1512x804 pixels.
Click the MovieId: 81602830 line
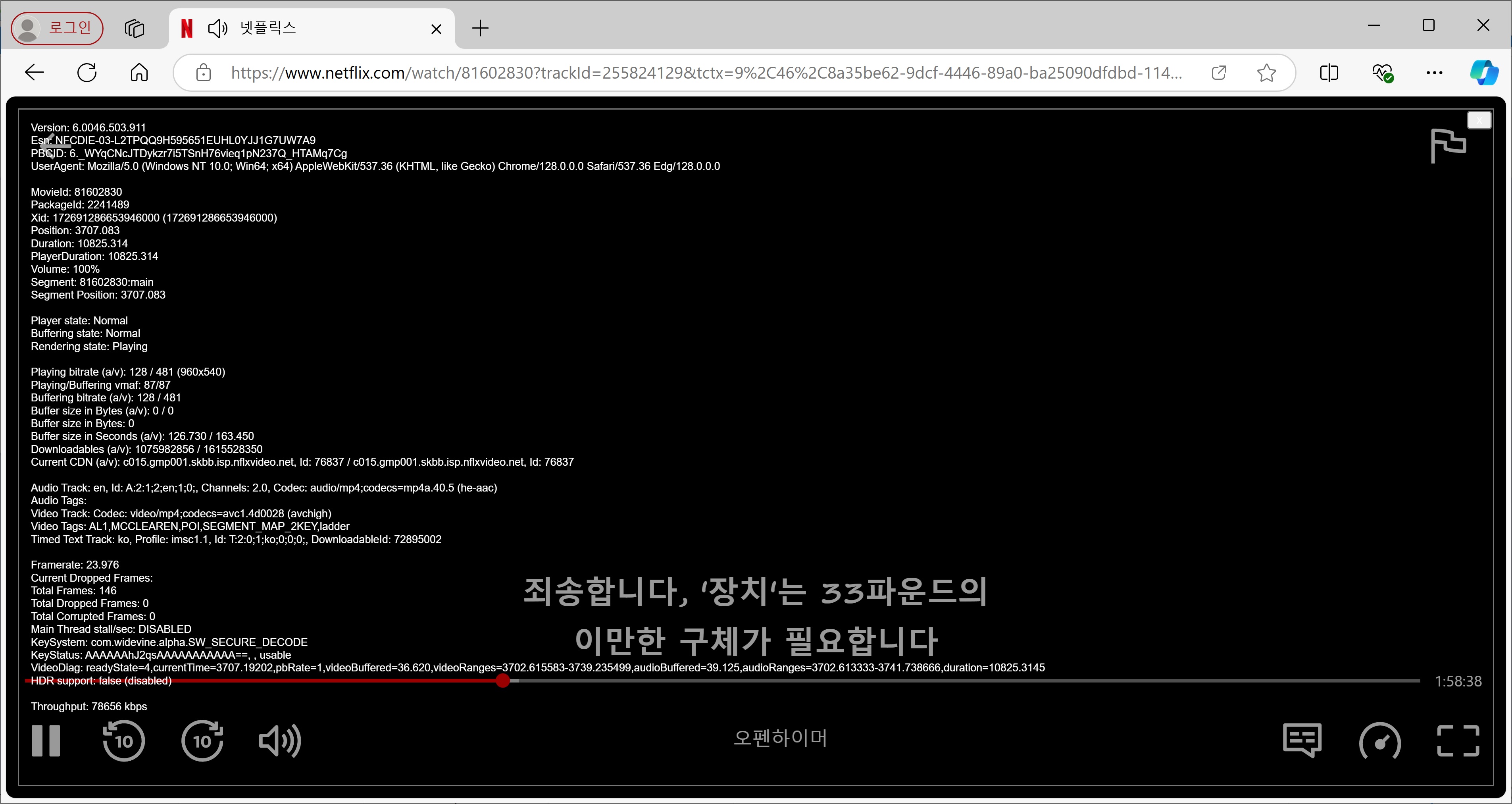pos(76,192)
